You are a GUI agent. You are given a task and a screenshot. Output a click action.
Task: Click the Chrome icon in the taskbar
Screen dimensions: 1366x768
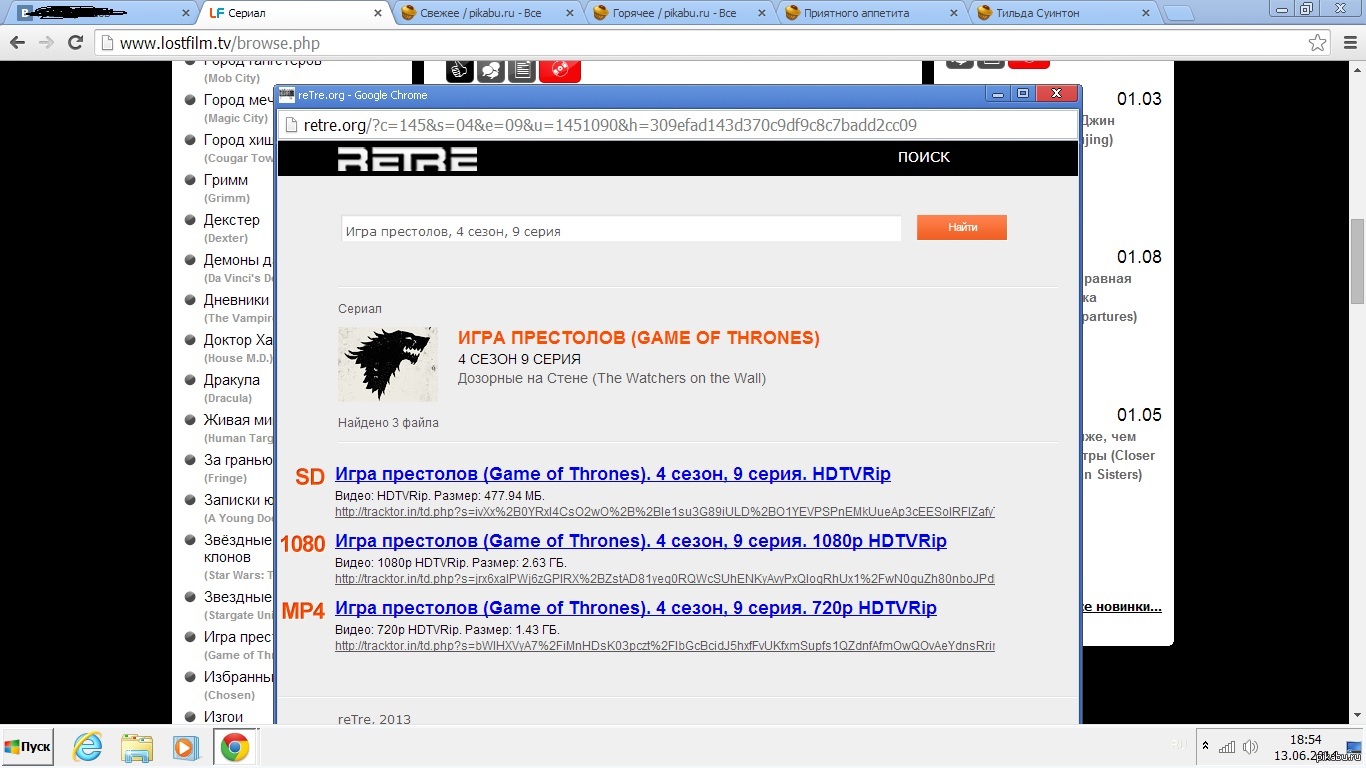[x=235, y=747]
